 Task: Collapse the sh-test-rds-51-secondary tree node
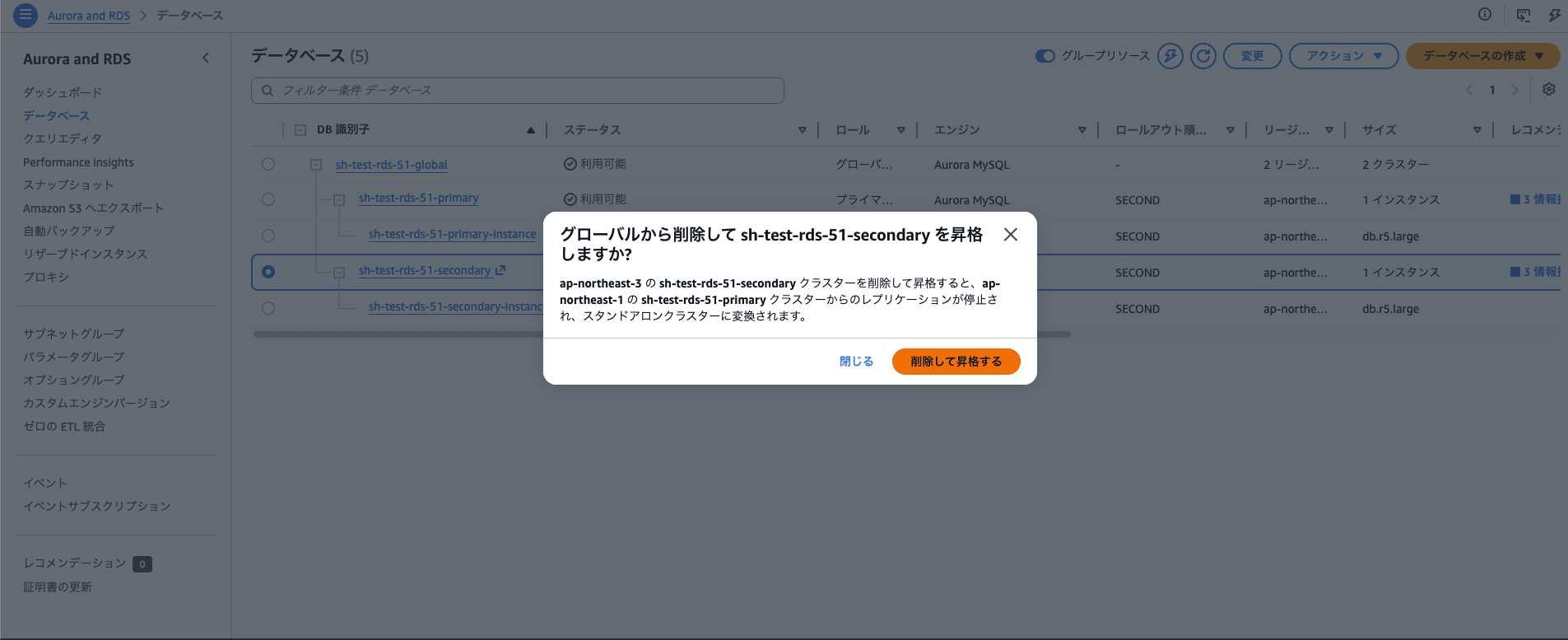tap(339, 273)
